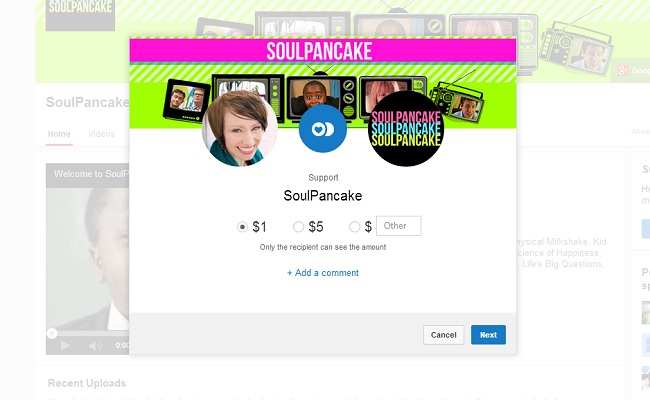The image size is (650, 400).
Task: Click the Other amount input field
Action: pyautogui.click(x=398, y=226)
